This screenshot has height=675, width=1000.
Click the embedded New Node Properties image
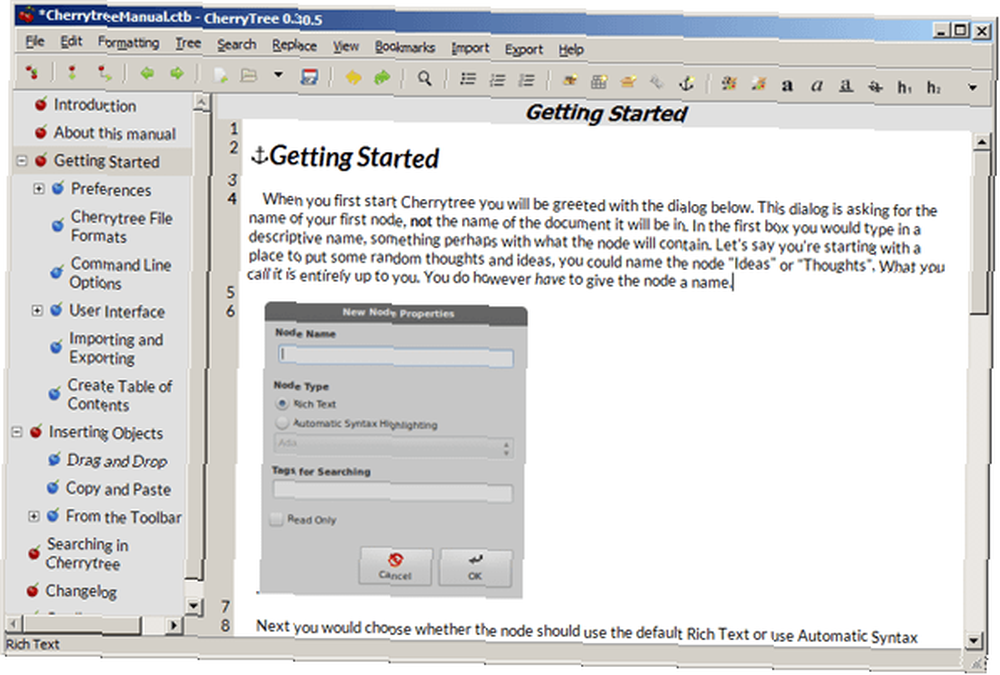pyautogui.click(x=393, y=450)
